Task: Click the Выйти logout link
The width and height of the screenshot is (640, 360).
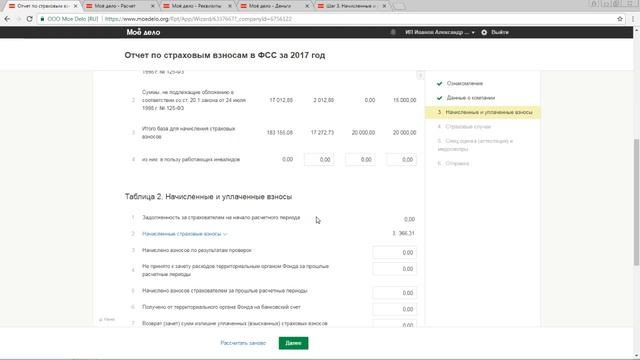Action: 500,32
